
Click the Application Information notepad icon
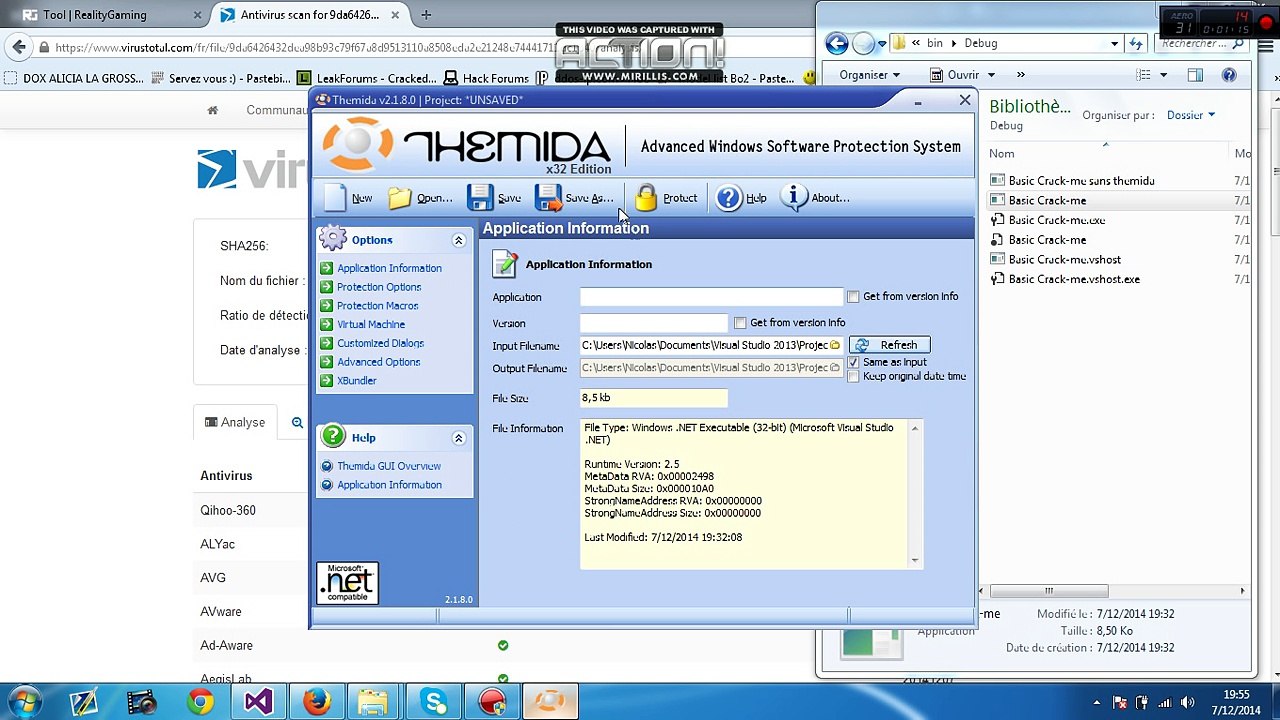tap(505, 264)
